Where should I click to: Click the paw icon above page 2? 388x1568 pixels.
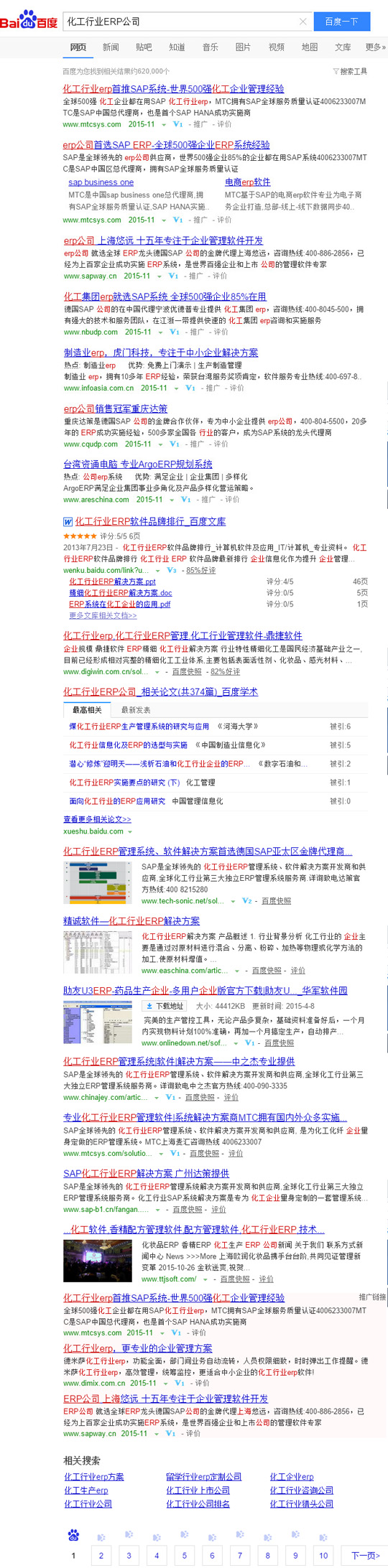click(101, 1537)
